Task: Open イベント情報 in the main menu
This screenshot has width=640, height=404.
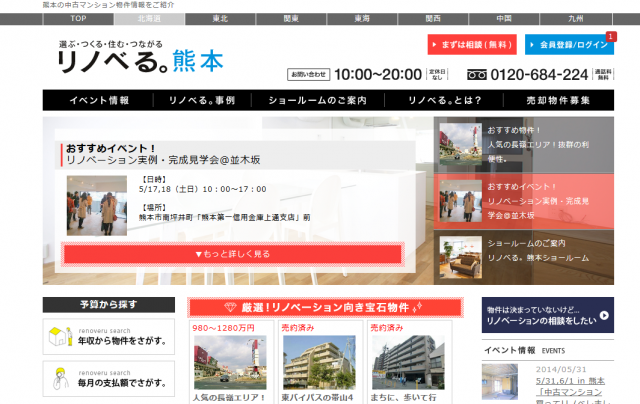Action: [99, 101]
